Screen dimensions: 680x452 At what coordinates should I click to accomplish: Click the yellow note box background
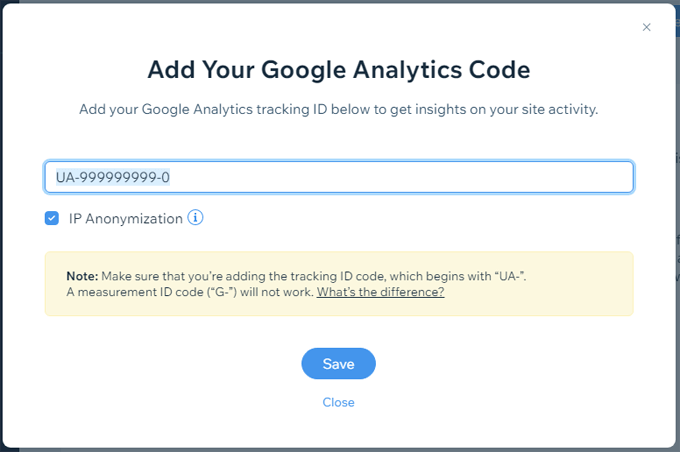560,300
